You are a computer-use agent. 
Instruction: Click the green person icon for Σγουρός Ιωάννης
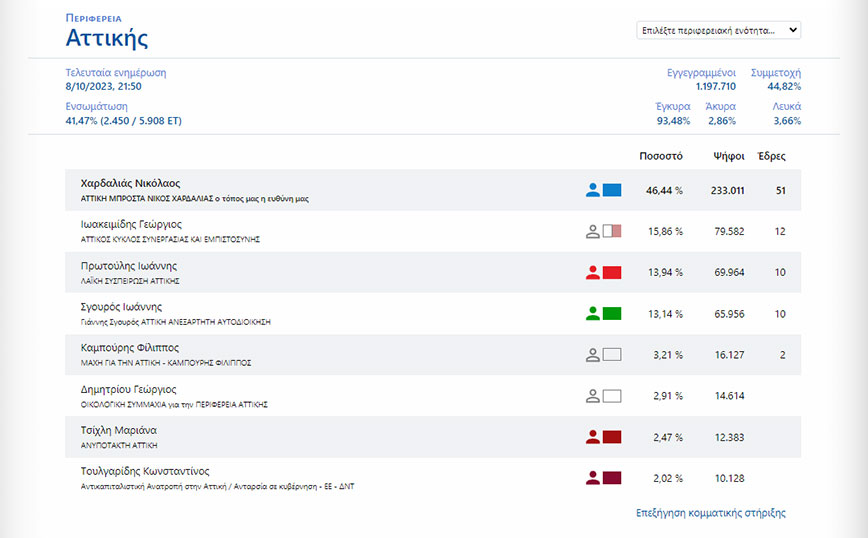point(592,313)
